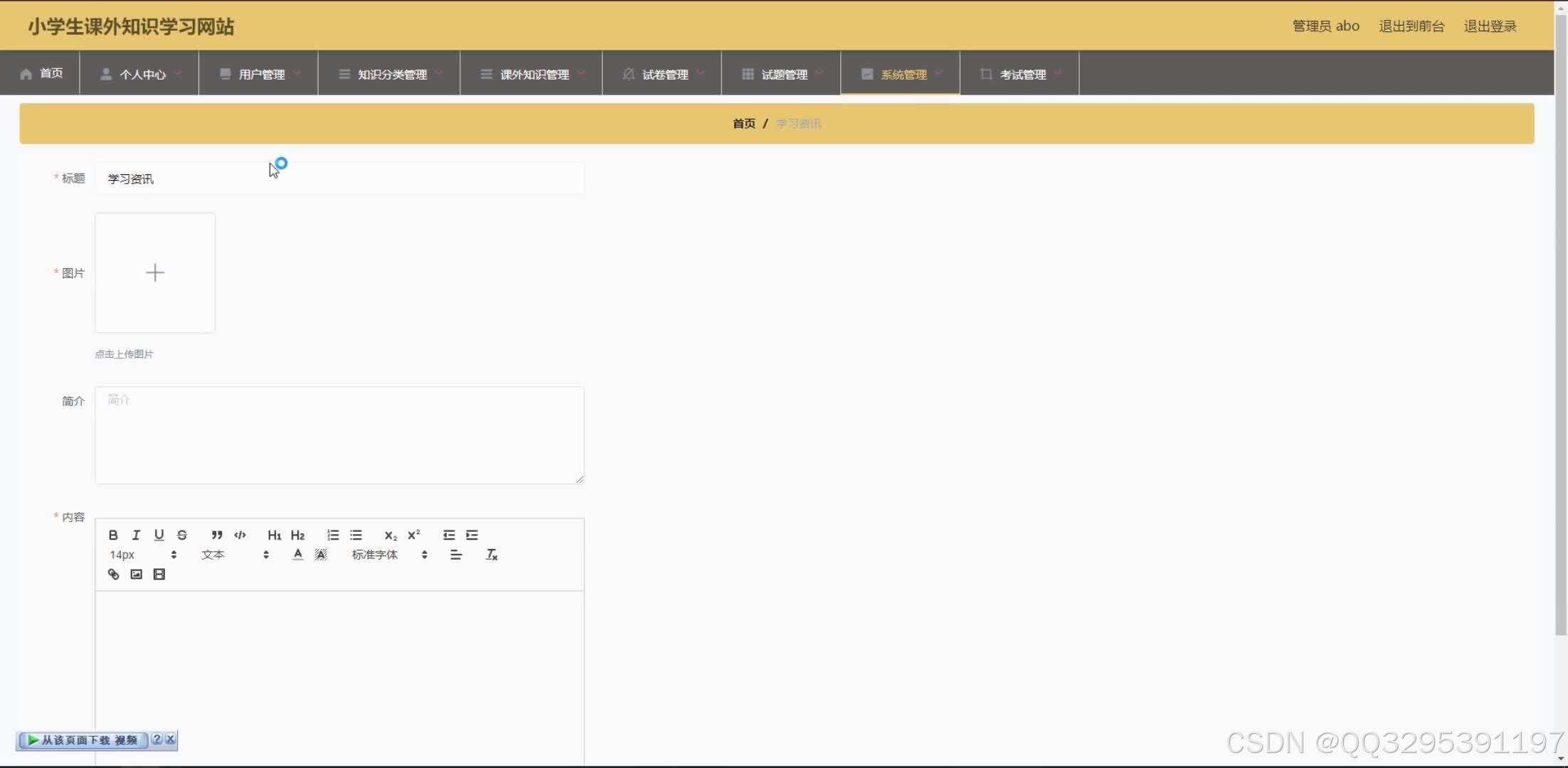This screenshot has width=1568, height=768.
Task: Click the 退出到前台 link
Action: (1411, 26)
